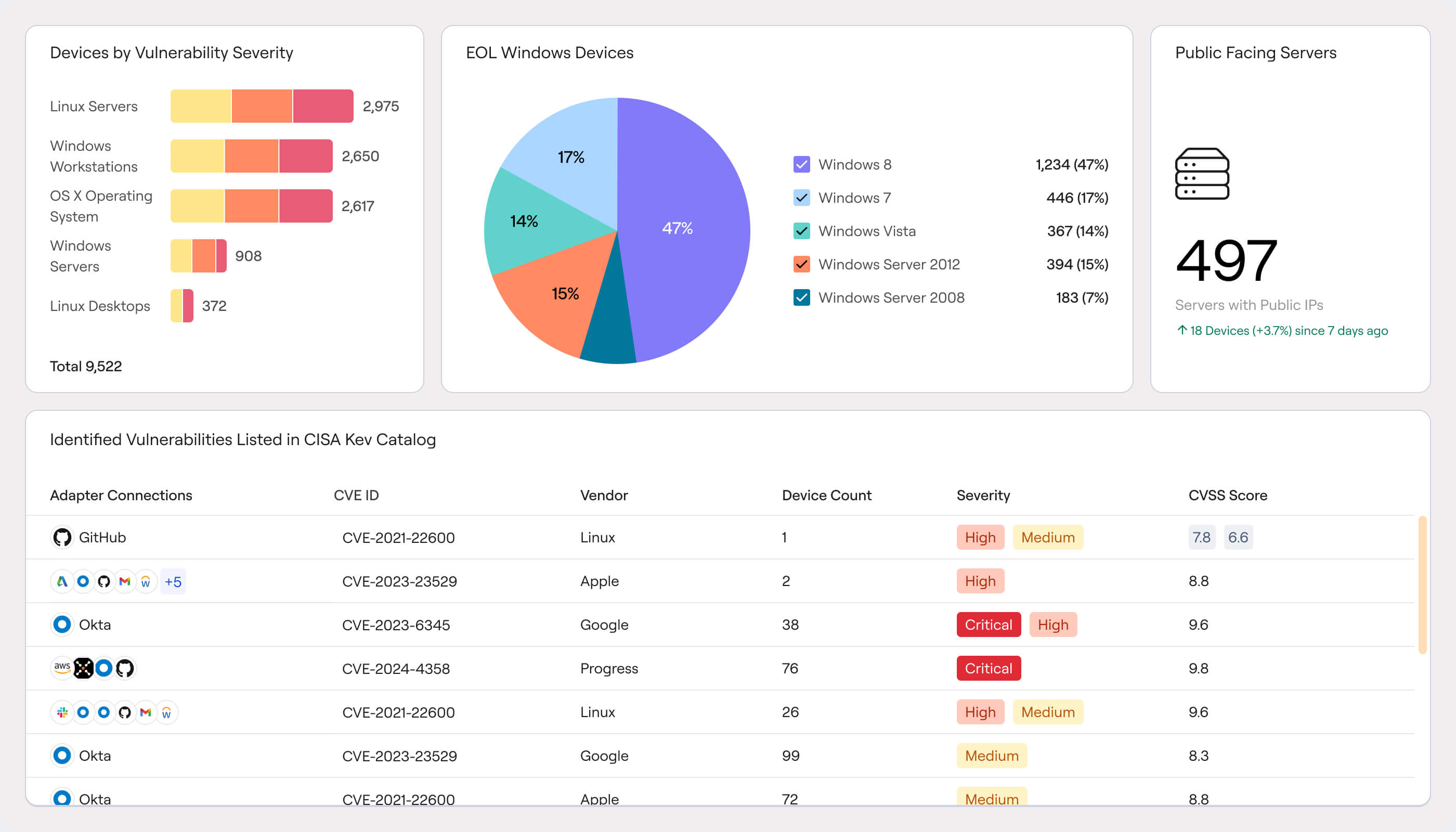Click the Linux Servers severity bar
1456x832 pixels.
[x=262, y=106]
